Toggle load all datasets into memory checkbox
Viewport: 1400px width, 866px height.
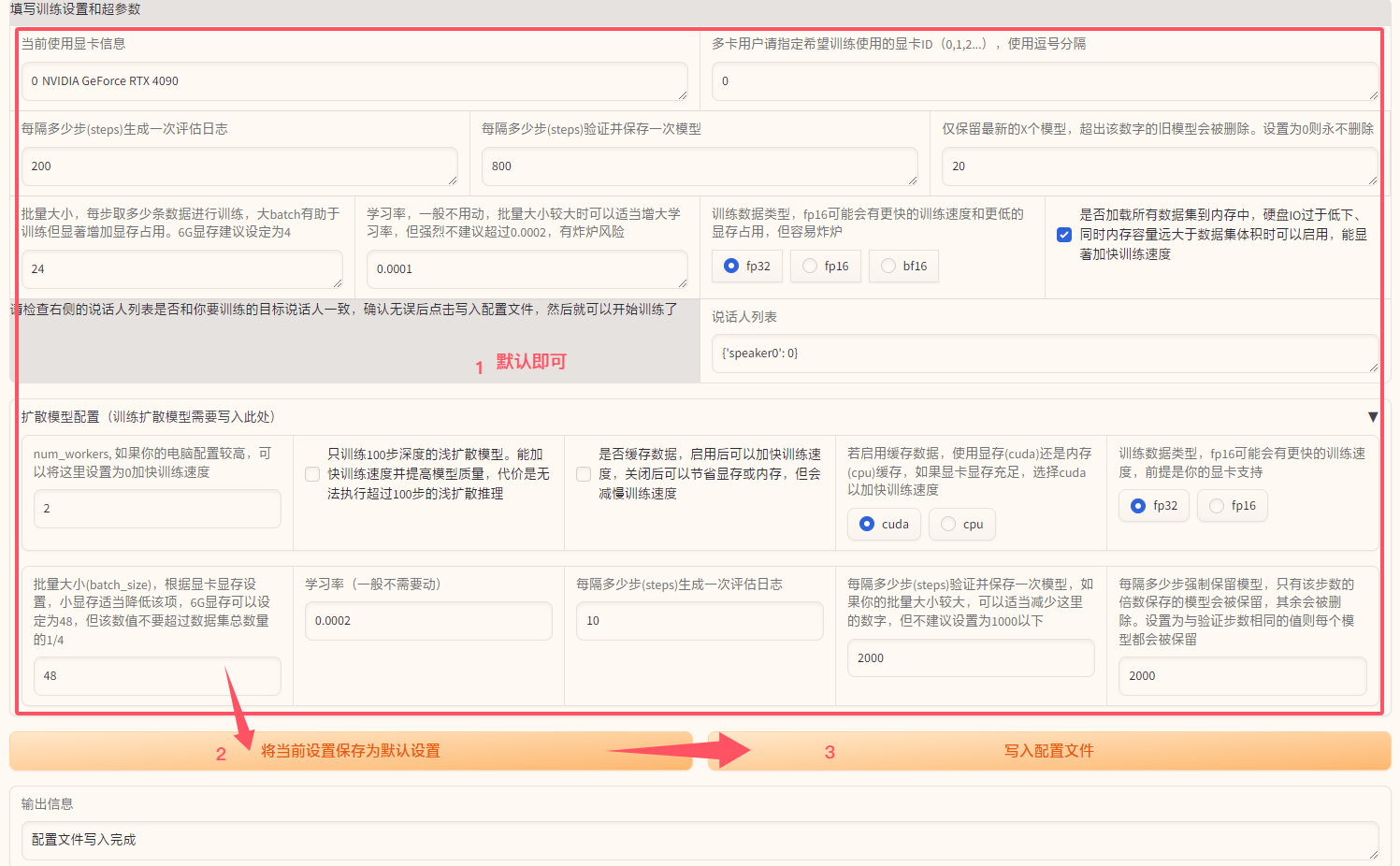1064,235
